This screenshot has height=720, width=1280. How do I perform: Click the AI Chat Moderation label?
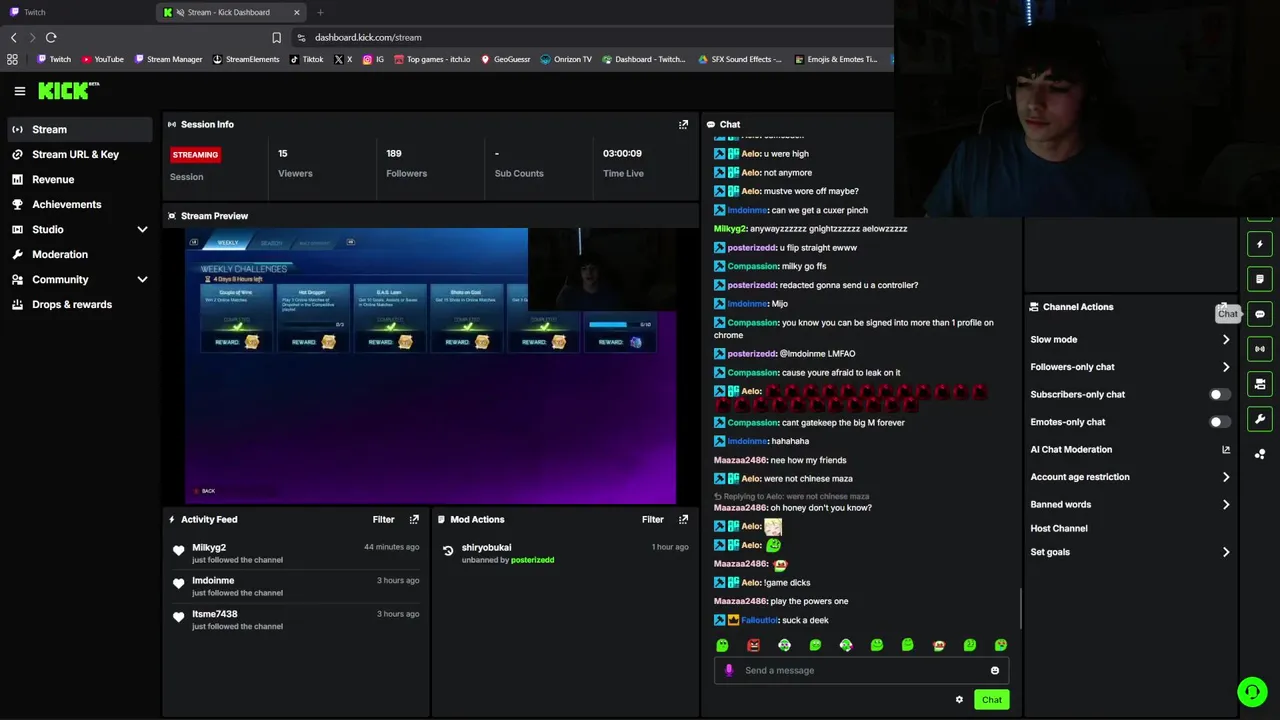pos(1071,450)
